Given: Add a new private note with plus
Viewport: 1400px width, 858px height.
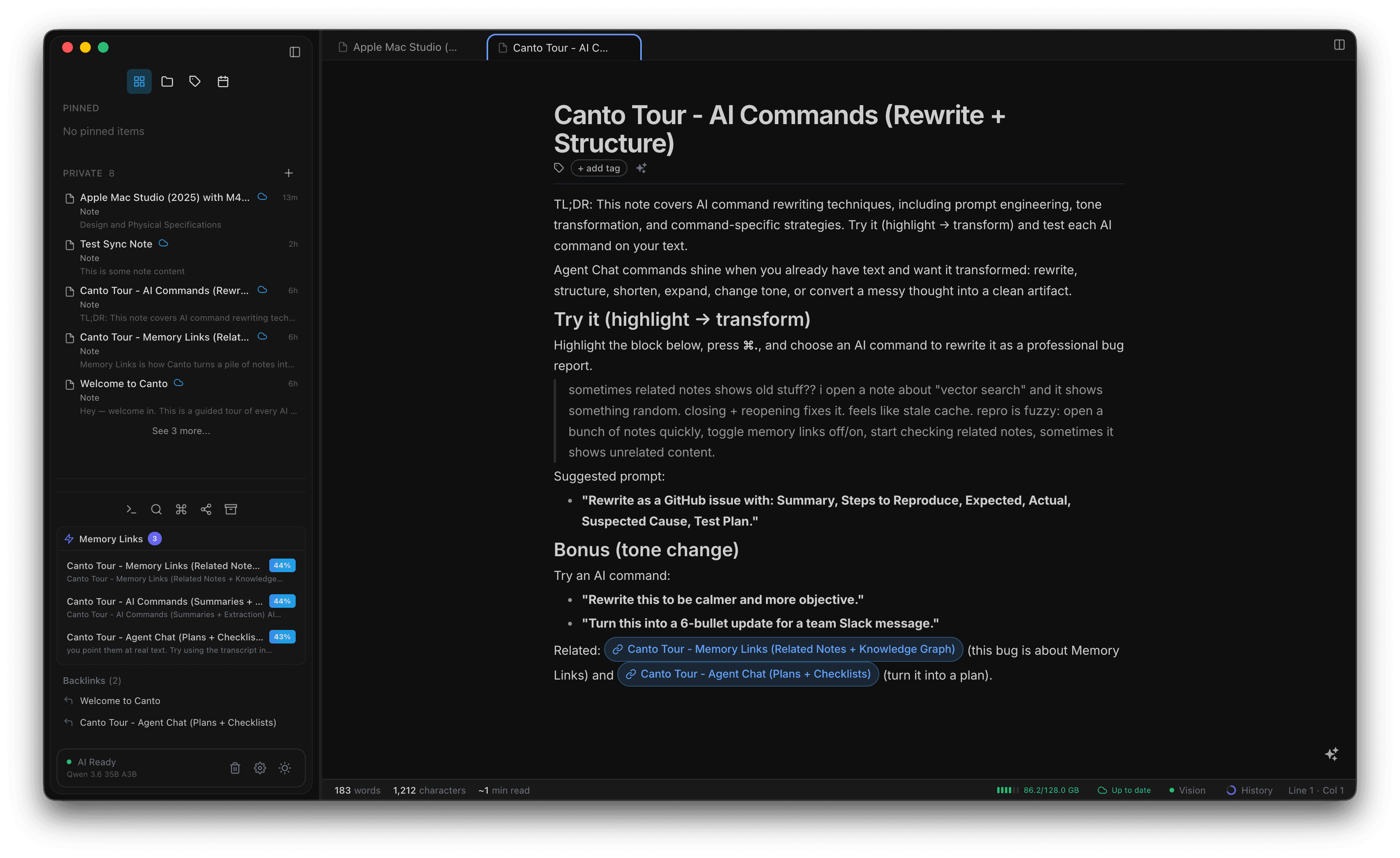Looking at the screenshot, I should pyautogui.click(x=289, y=173).
